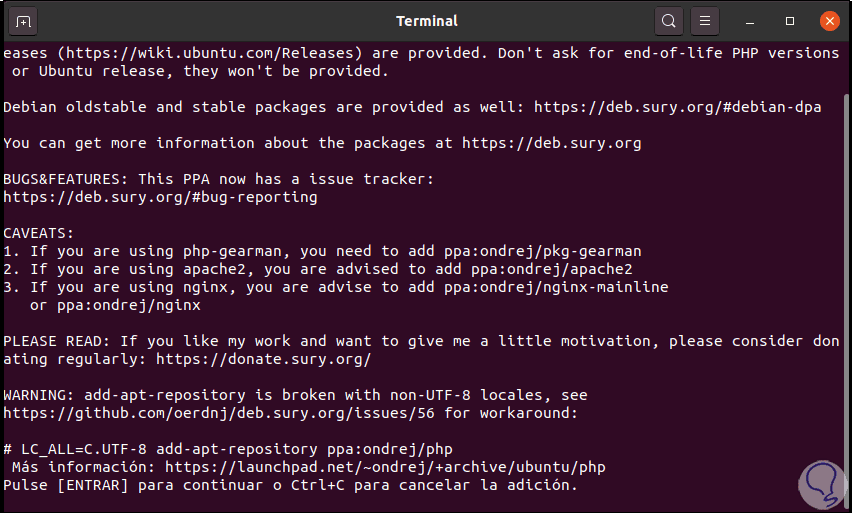
Task: Open the launchpad.net ondrej php archive link
Action: coord(385,467)
